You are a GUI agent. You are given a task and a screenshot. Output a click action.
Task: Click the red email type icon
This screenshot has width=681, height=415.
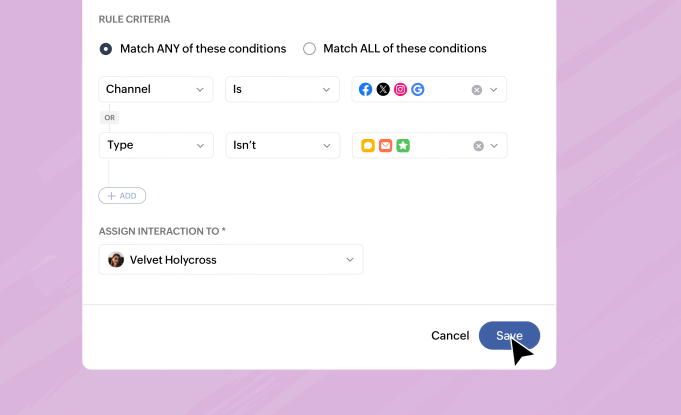point(385,145)
